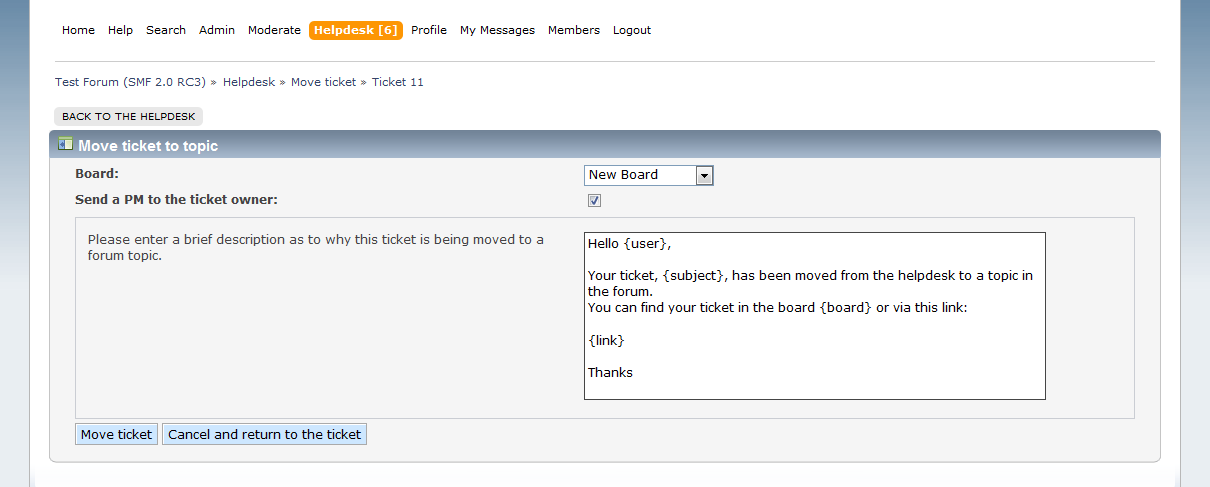Image resolution: width=1210 pixels, height=487 pixels.
Task: Open the Helpdesk [6] menu tab
Action: point(356,30)
